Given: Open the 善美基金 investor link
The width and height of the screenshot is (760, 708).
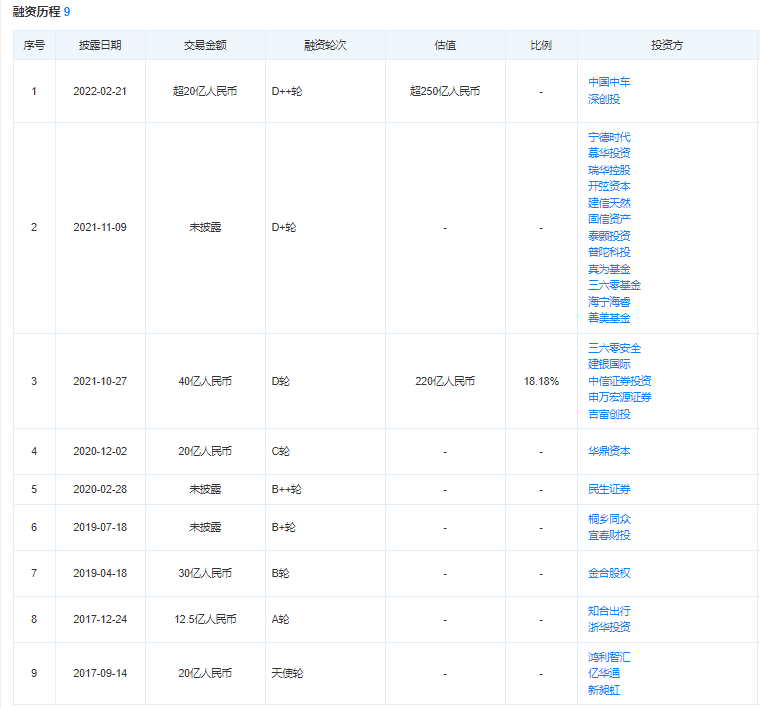Looking at the screenshot, I should [x=609, y=318].
